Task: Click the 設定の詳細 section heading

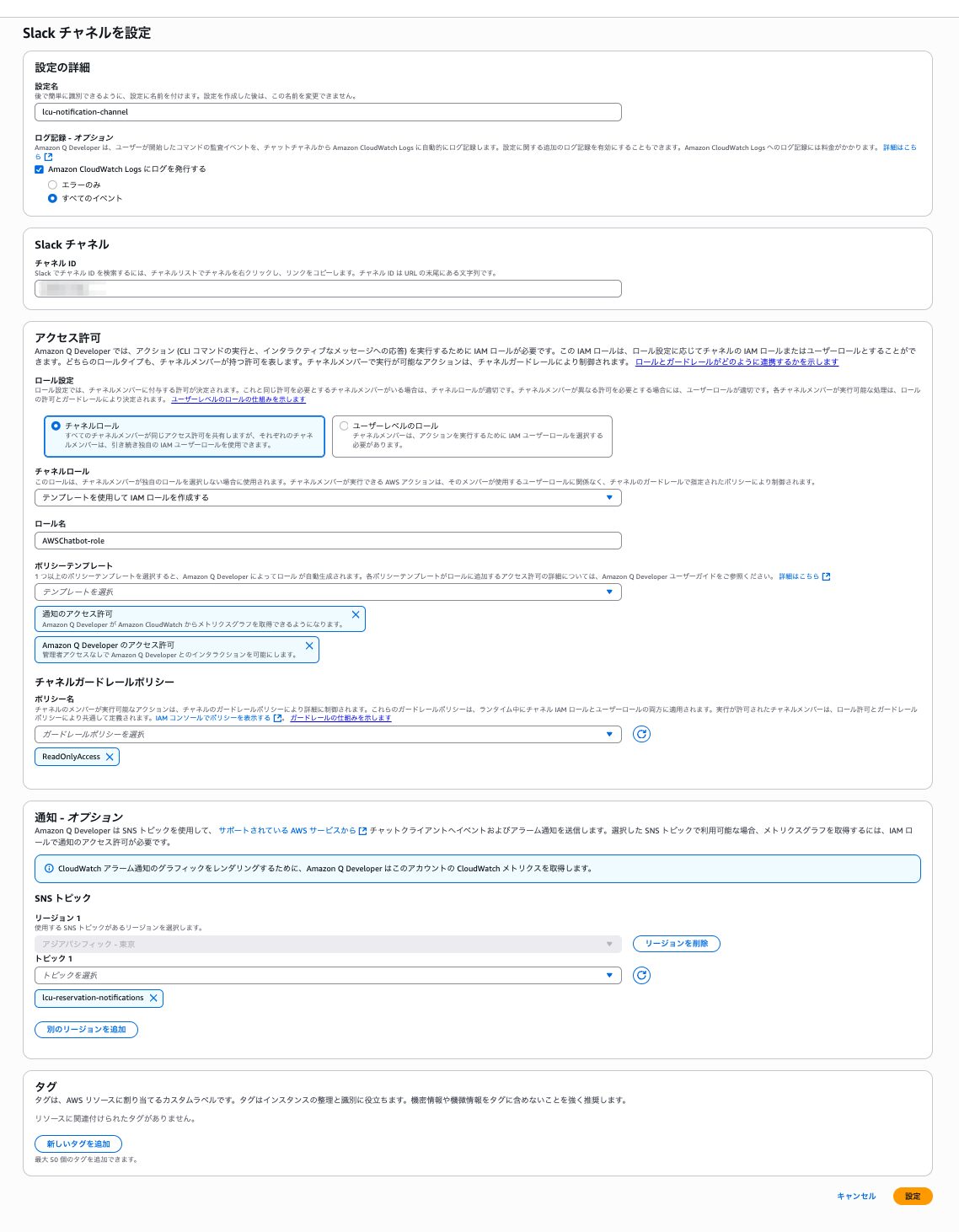Action: tap(62, 67)
